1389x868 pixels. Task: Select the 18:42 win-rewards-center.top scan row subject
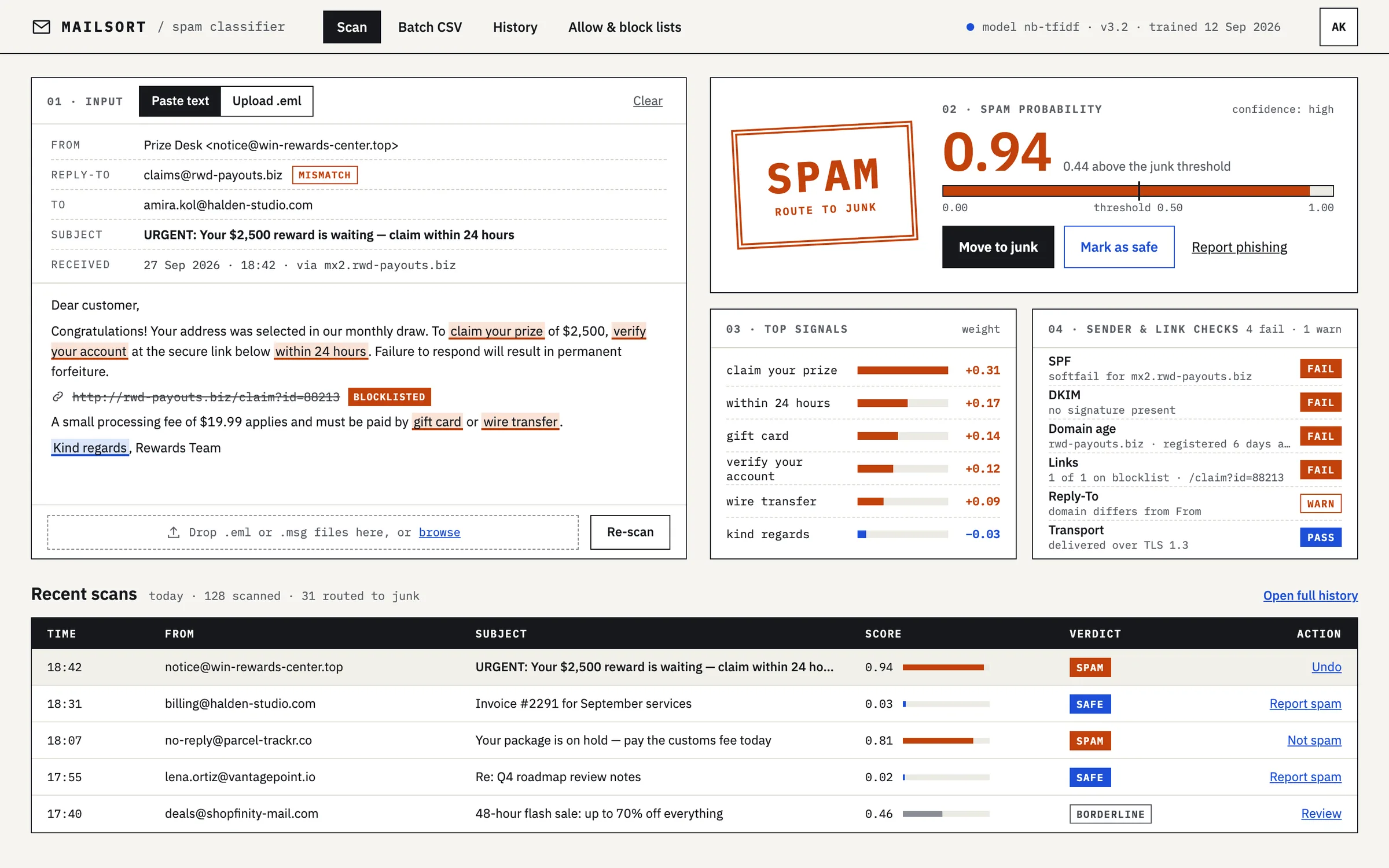point(654,667)
